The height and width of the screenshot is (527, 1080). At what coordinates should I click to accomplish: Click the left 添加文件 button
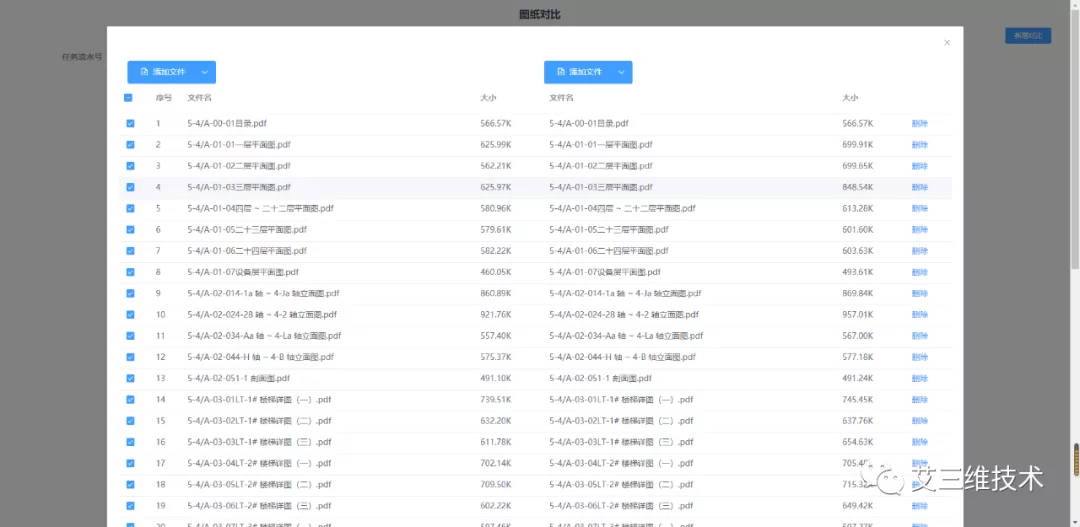coord(164,72)
